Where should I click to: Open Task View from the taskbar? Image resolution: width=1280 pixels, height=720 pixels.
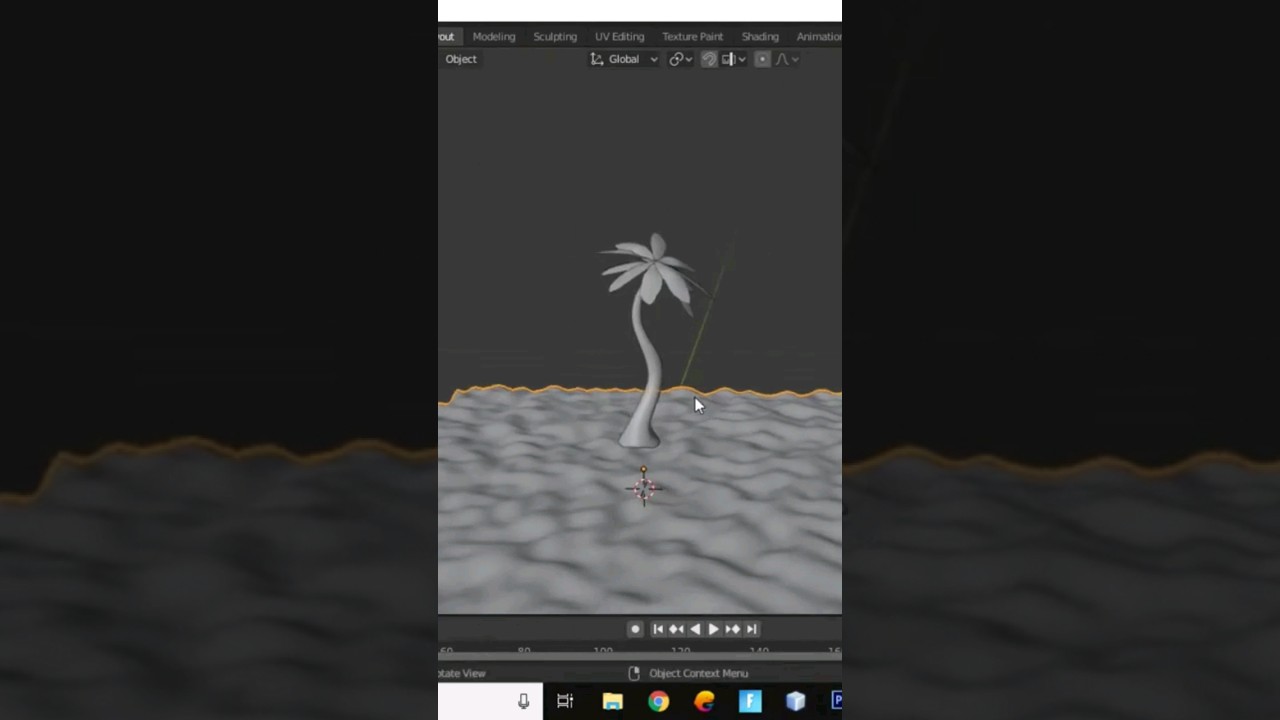click(x=565, y=702)
